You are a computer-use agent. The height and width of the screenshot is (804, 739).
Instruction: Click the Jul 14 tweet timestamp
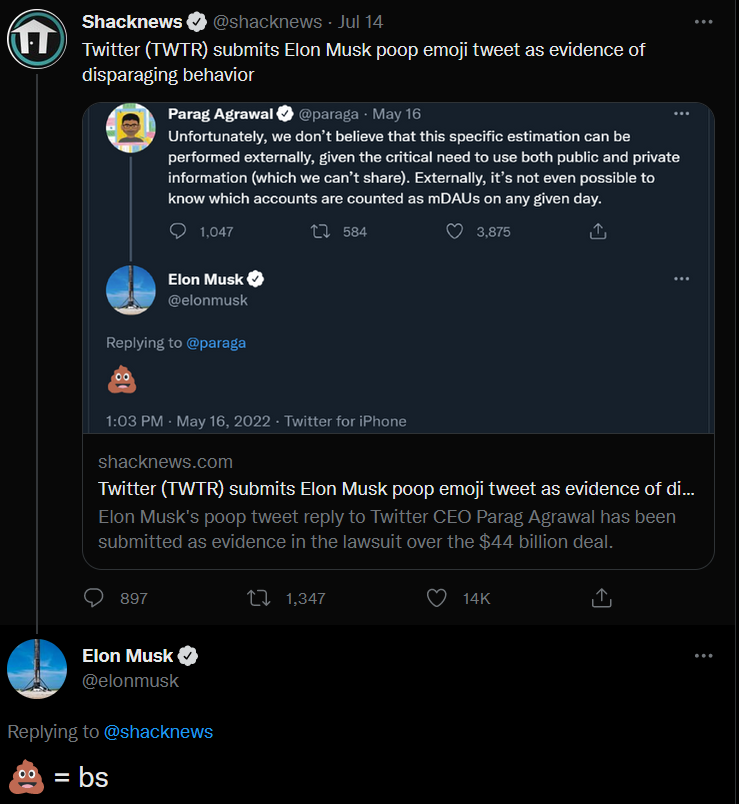click(360, 22)
